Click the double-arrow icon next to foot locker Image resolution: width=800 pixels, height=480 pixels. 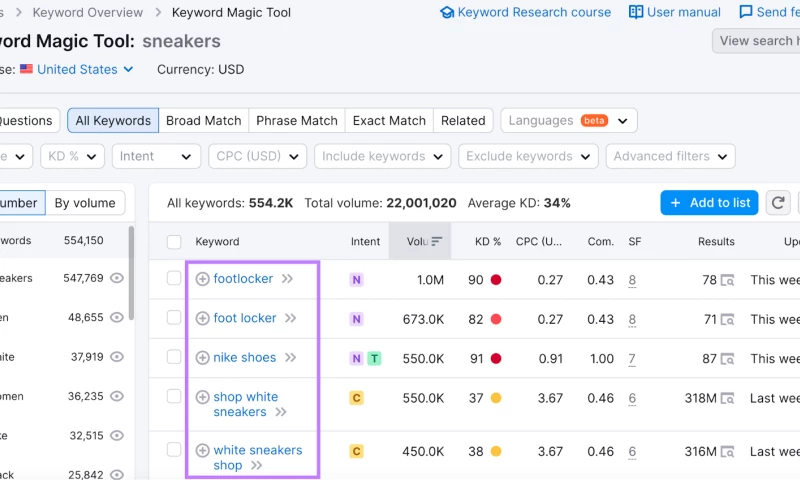point(291,318)
